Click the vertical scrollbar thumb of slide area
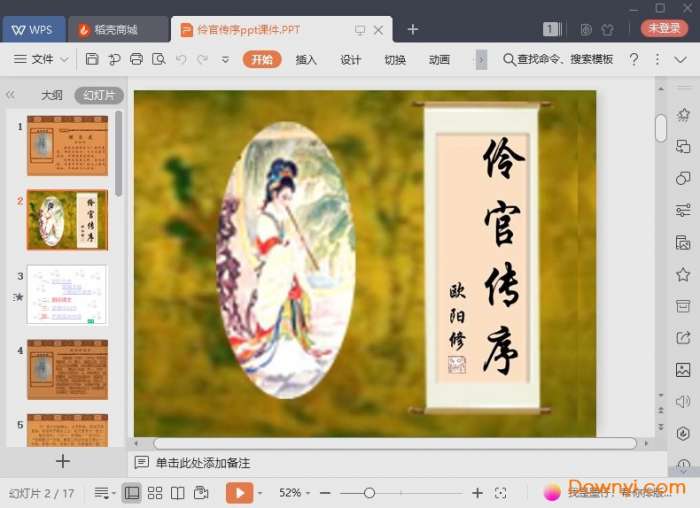 [x=661, y=128]
